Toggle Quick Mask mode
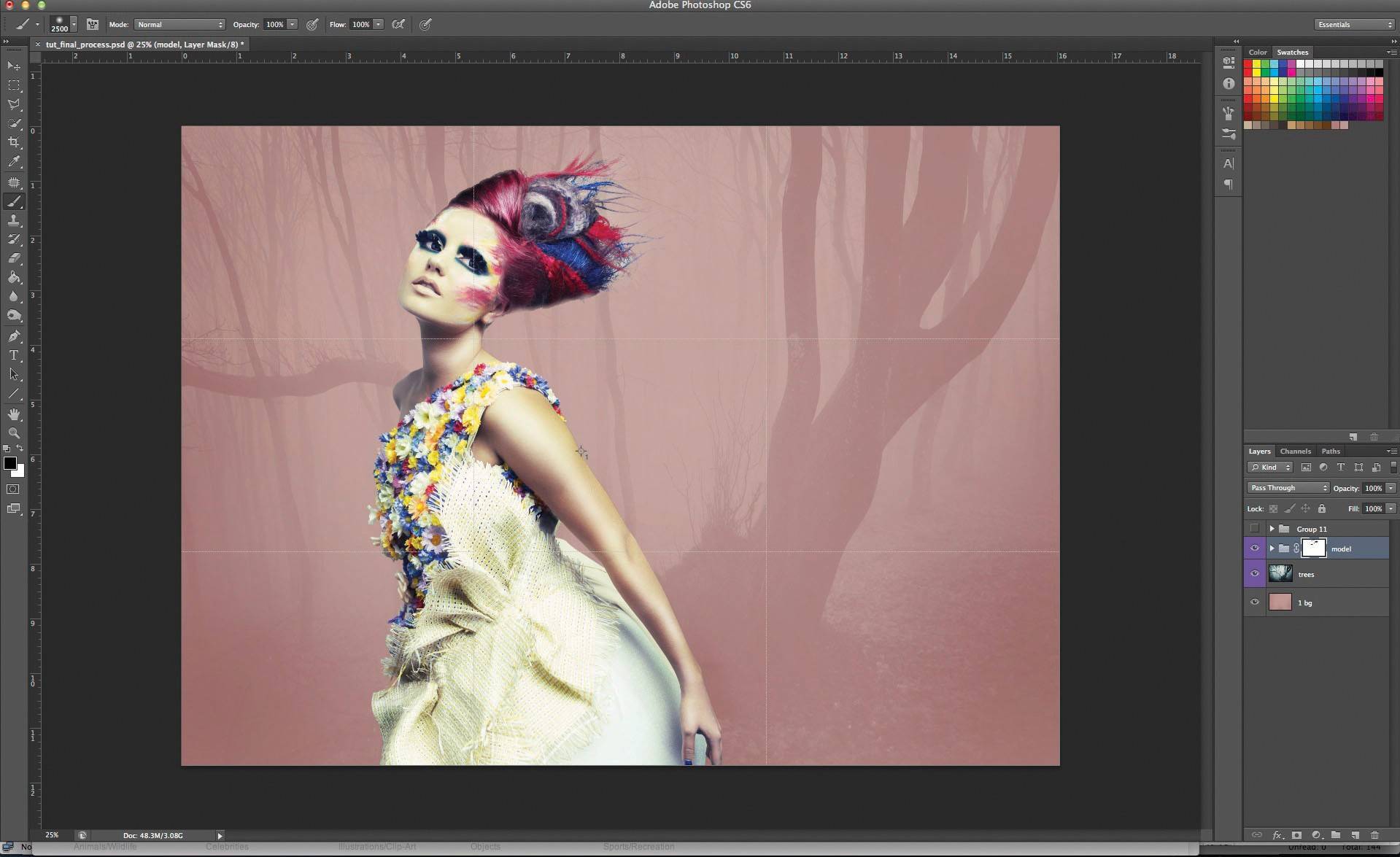Viewport: 1400px width, 857px height. pos(14,489)
